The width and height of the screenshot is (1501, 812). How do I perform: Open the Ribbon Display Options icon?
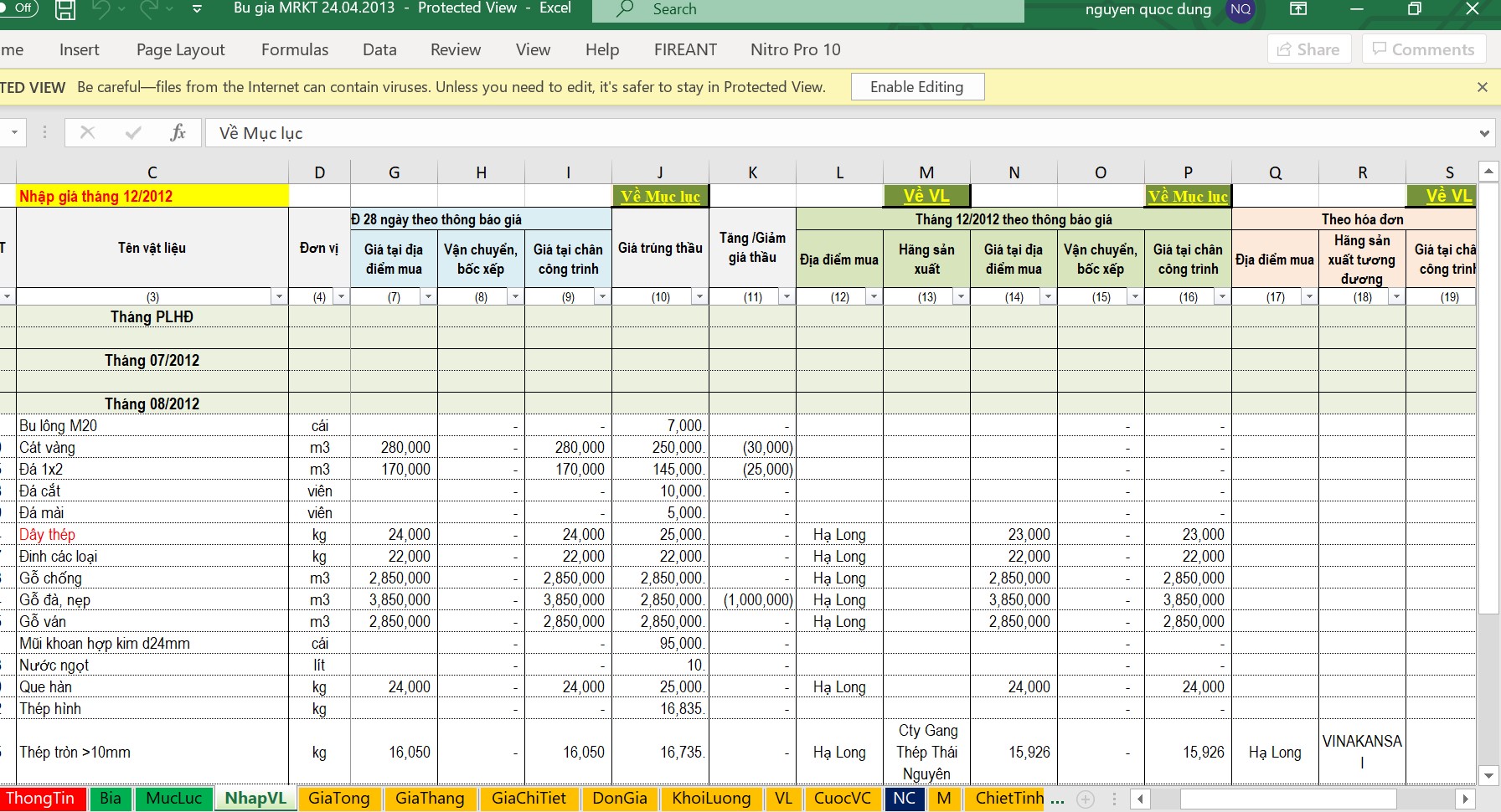[1297, 9]
